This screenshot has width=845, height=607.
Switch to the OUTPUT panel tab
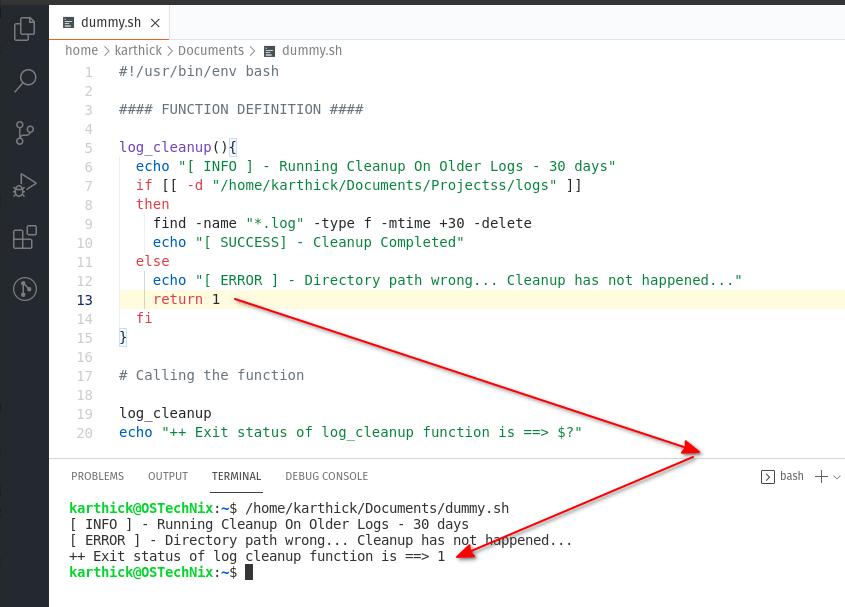coord(168,477)
